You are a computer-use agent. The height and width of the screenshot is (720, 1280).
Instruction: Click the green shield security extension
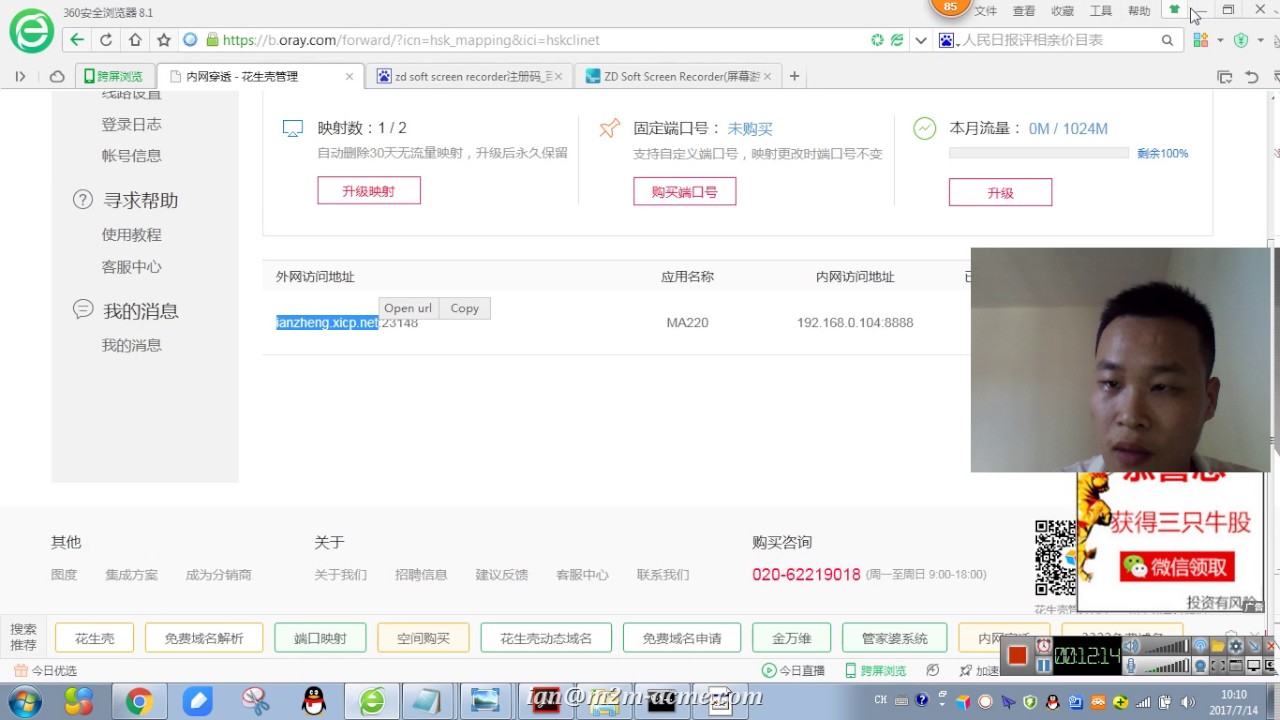click(x=1241, y=40)
